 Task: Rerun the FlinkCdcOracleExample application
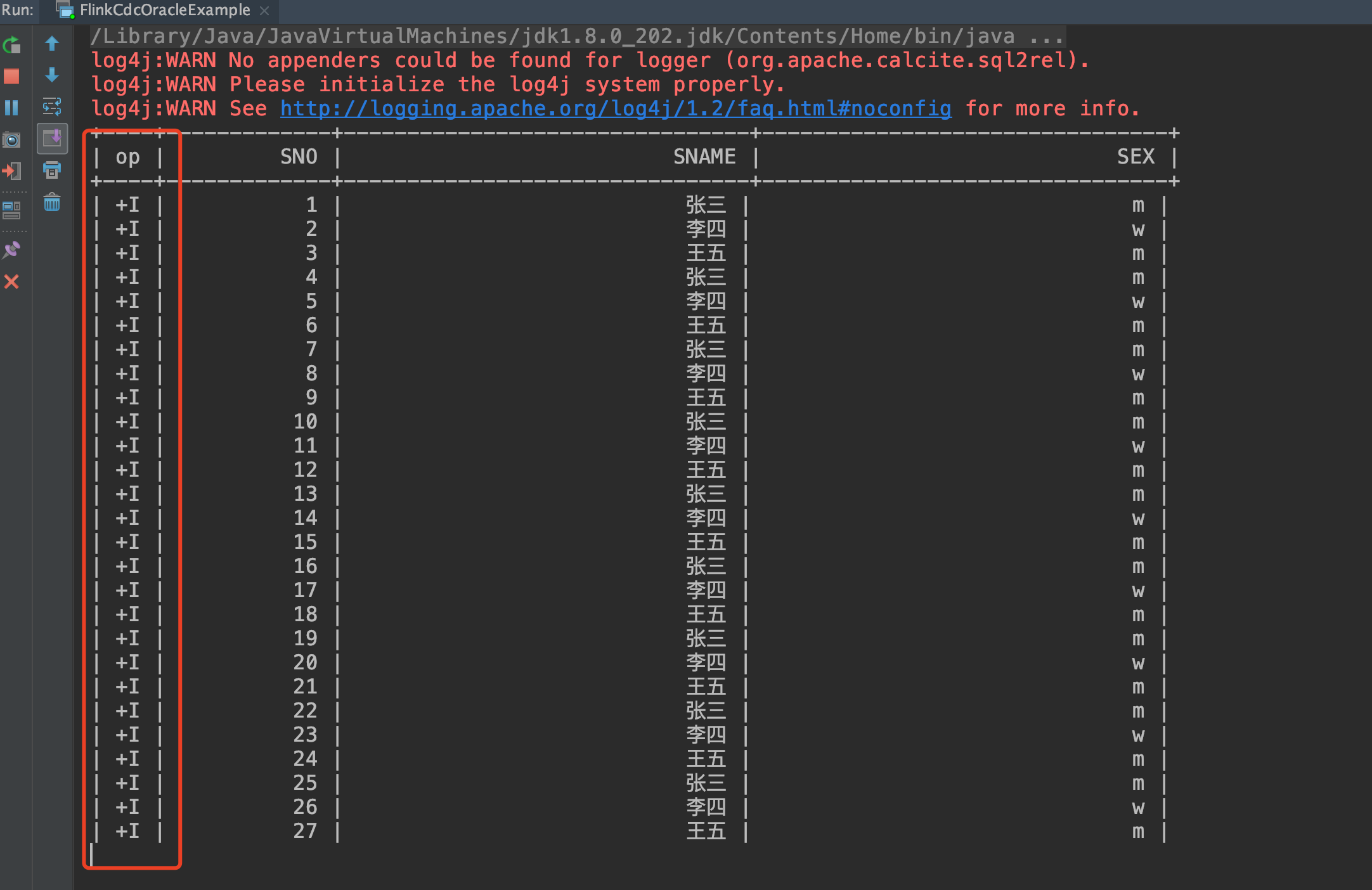click(x=12, y=45)
